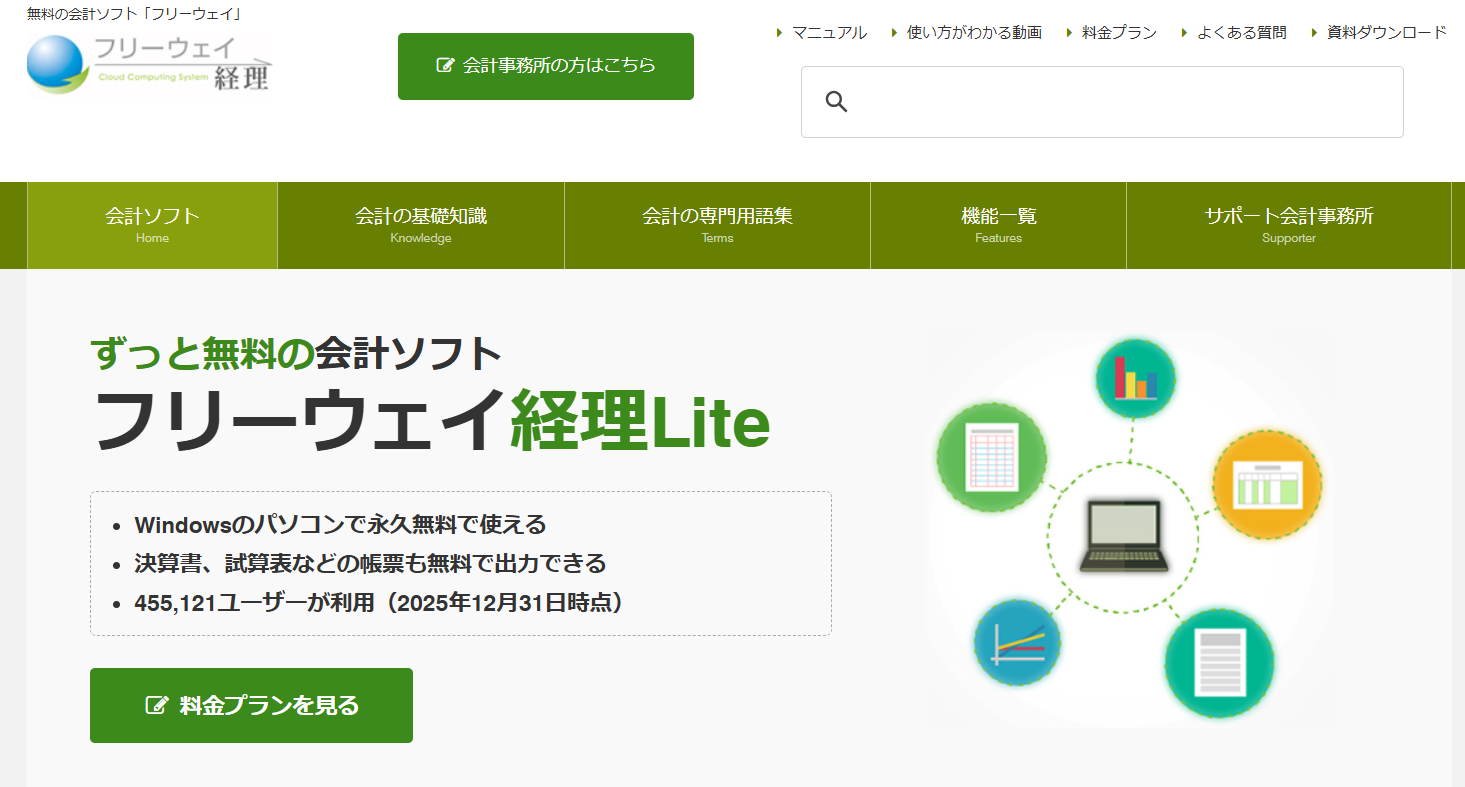Click the bar chart icon in illustration
Viewport: 1465px width, 787px height.
coord(1135,378)
